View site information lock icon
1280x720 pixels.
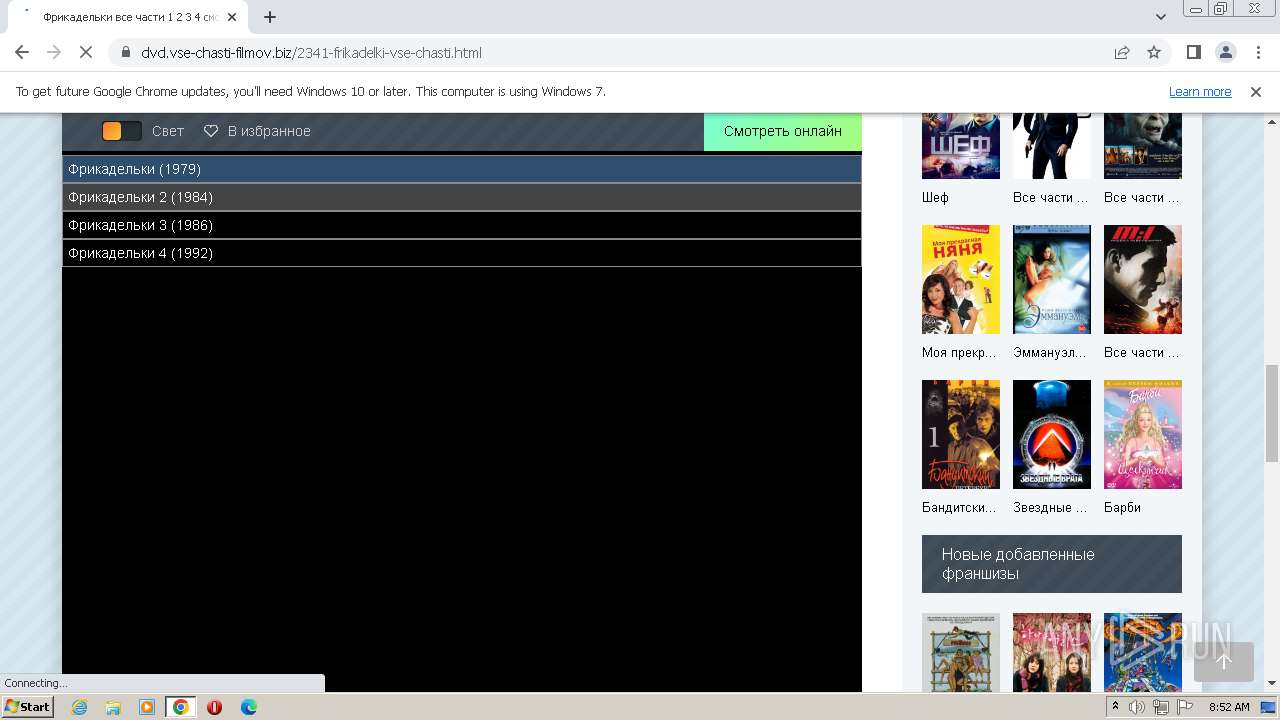(125, 52)
